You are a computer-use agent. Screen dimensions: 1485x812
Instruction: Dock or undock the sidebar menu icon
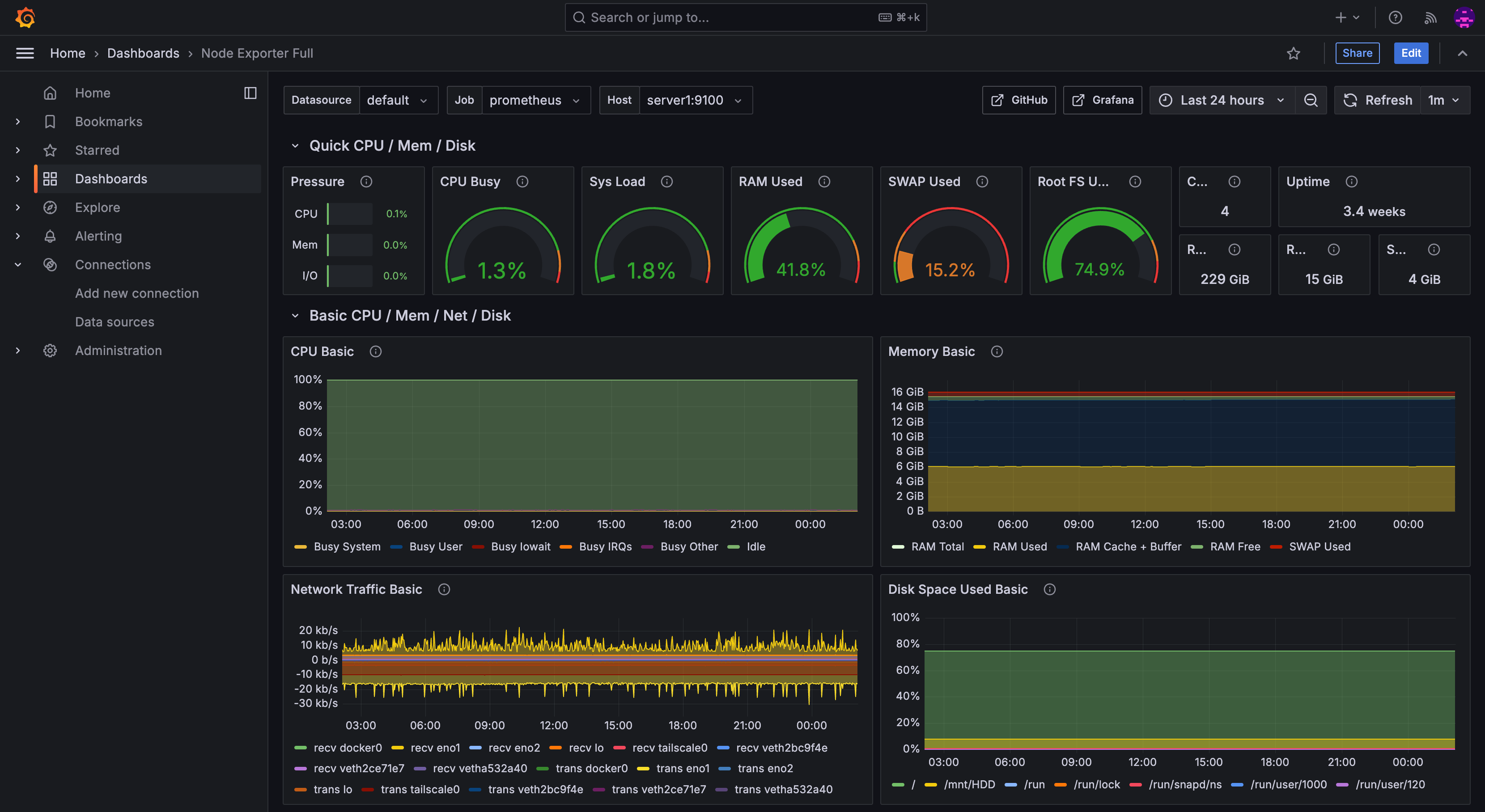pyautogui.click(x=250, y=93)
